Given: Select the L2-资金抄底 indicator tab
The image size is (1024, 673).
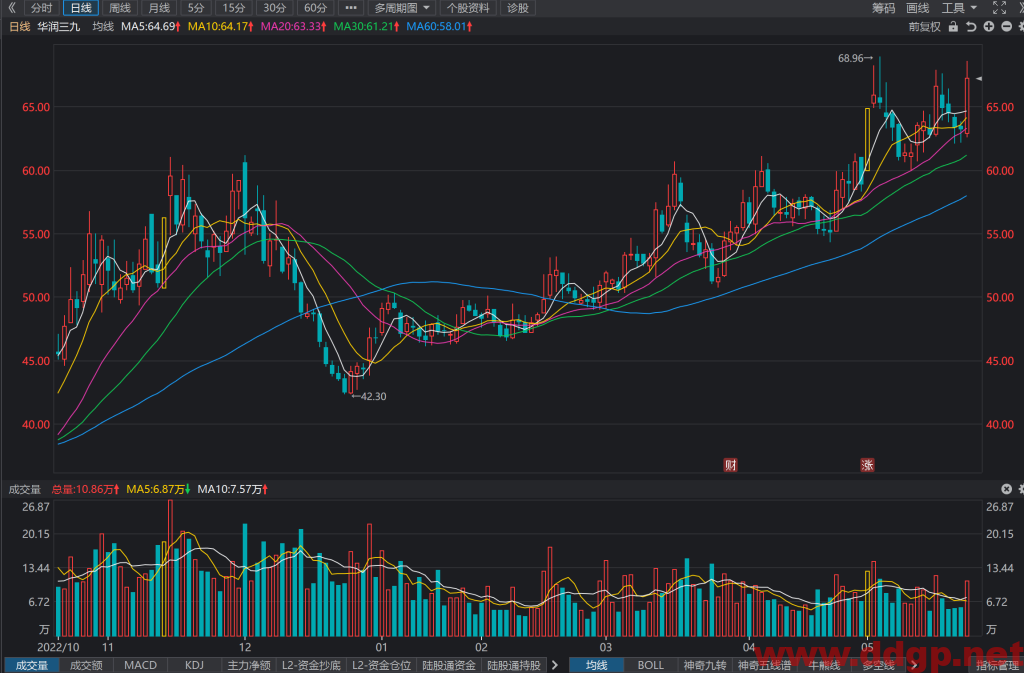Looking at the screenshot, I should (x=311, y=665).
